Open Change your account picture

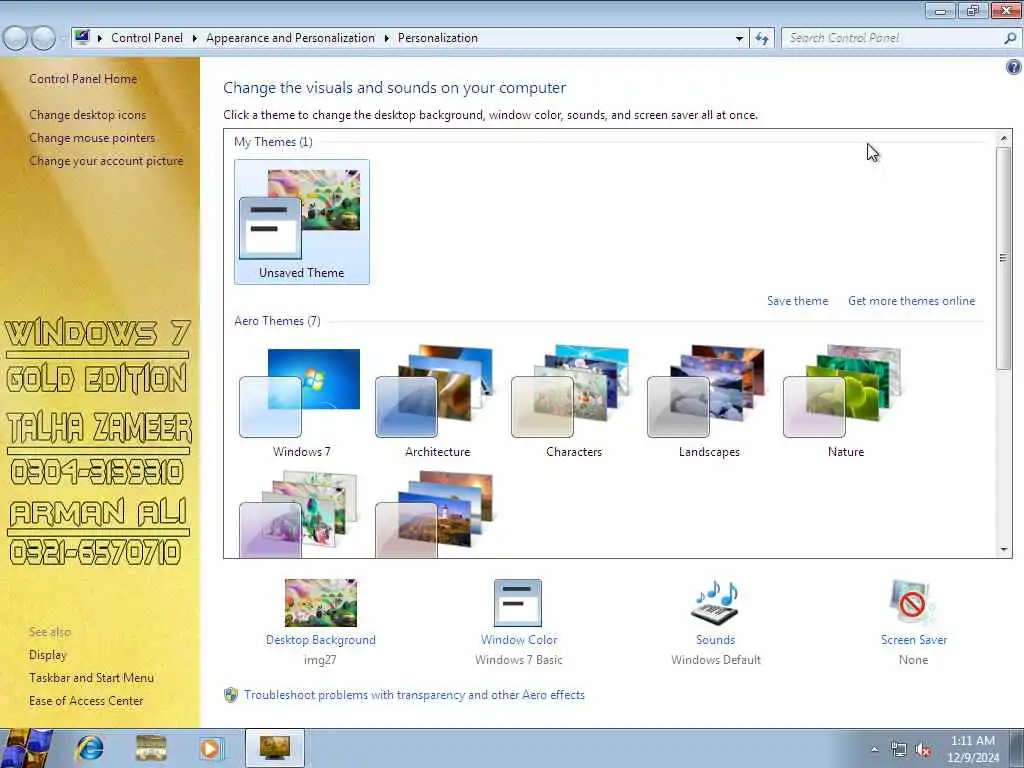(x=106, y=161)
